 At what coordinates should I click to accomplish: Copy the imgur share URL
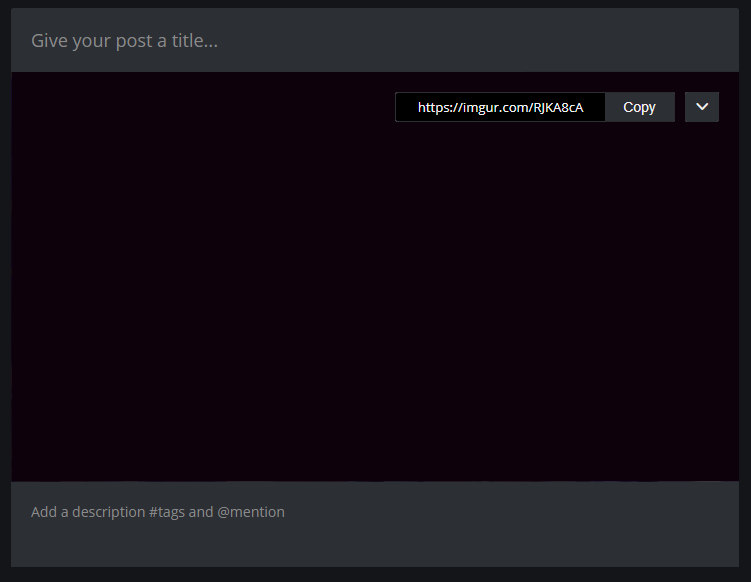tap(639, 107)
